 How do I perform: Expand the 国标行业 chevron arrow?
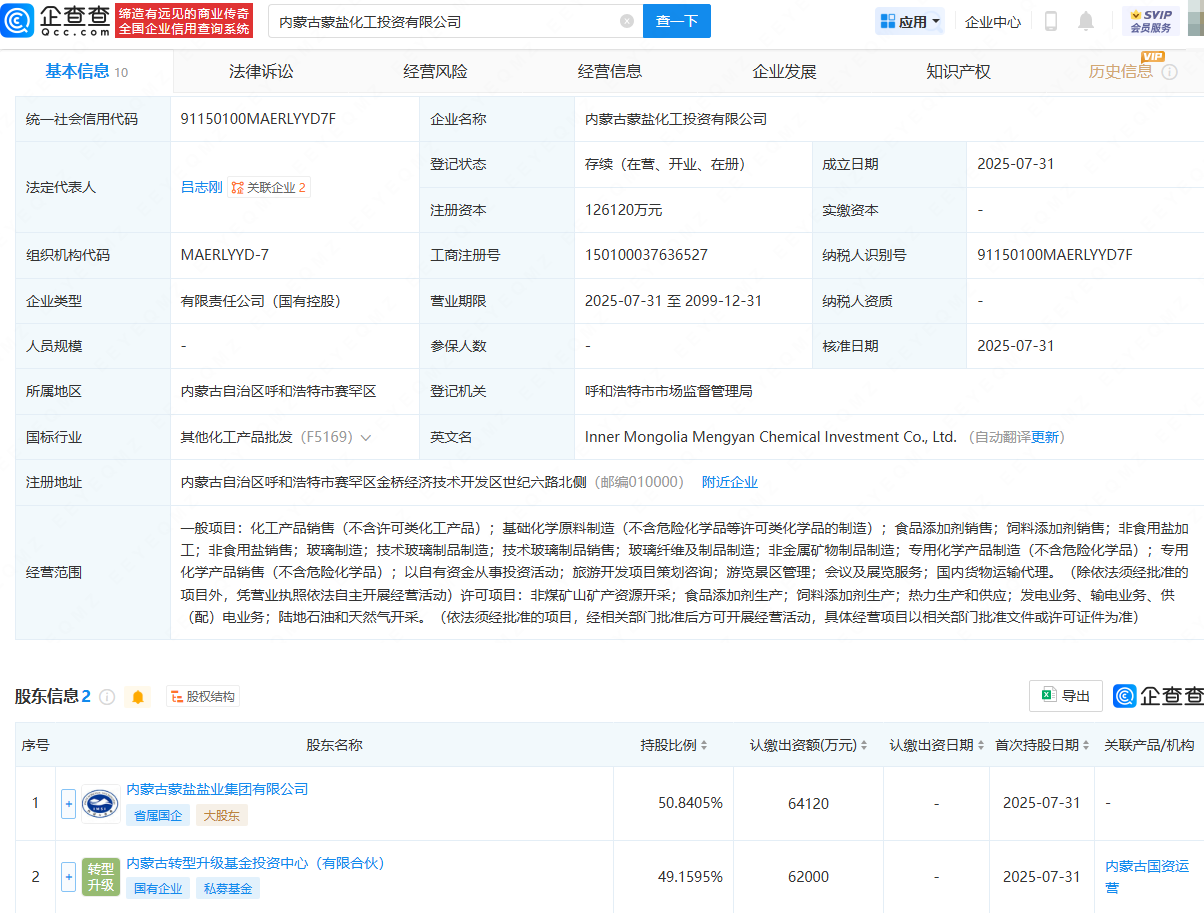click(366, 438)
